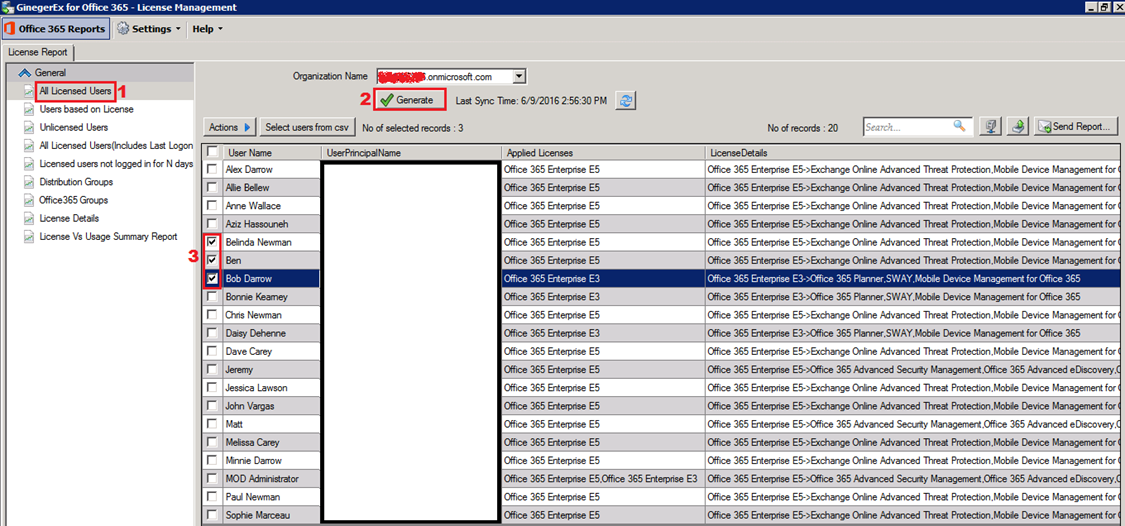Select the Daisy Dehenne name cell
Viewport: 1125px width, 526px height.
271,333
